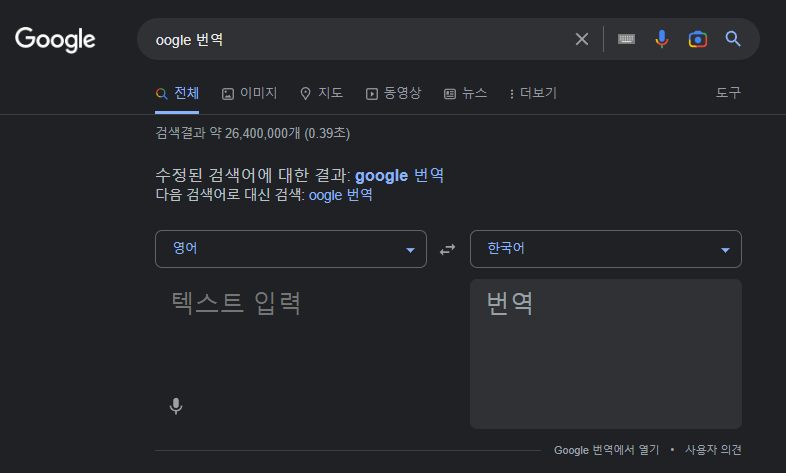The height and width of the screenshot is (473, 786).
Task: Open 'Google 번역에서 열기' link
Action: (x=606, y=450)
